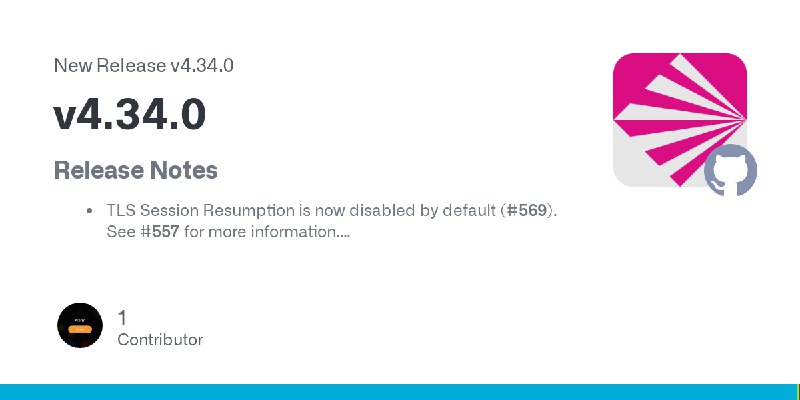This screenshot has width=800, height=400.
Task: Click the TLS Session Resumption bullet text
Action: (x=332, y=221)
